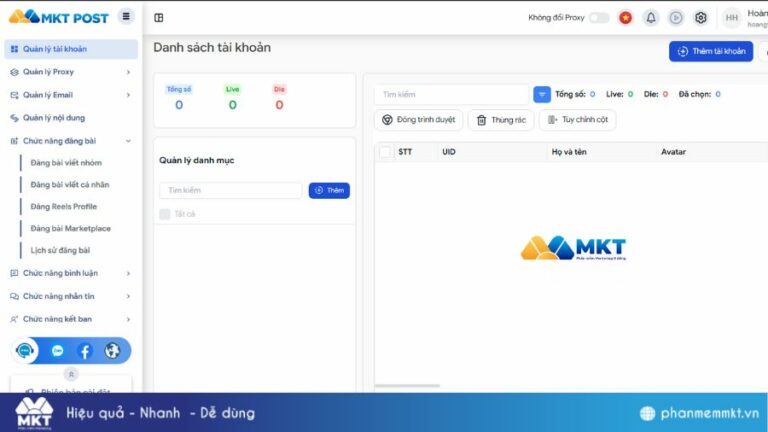Open notifications bell icon
The image size is (768, 432).
650,18
